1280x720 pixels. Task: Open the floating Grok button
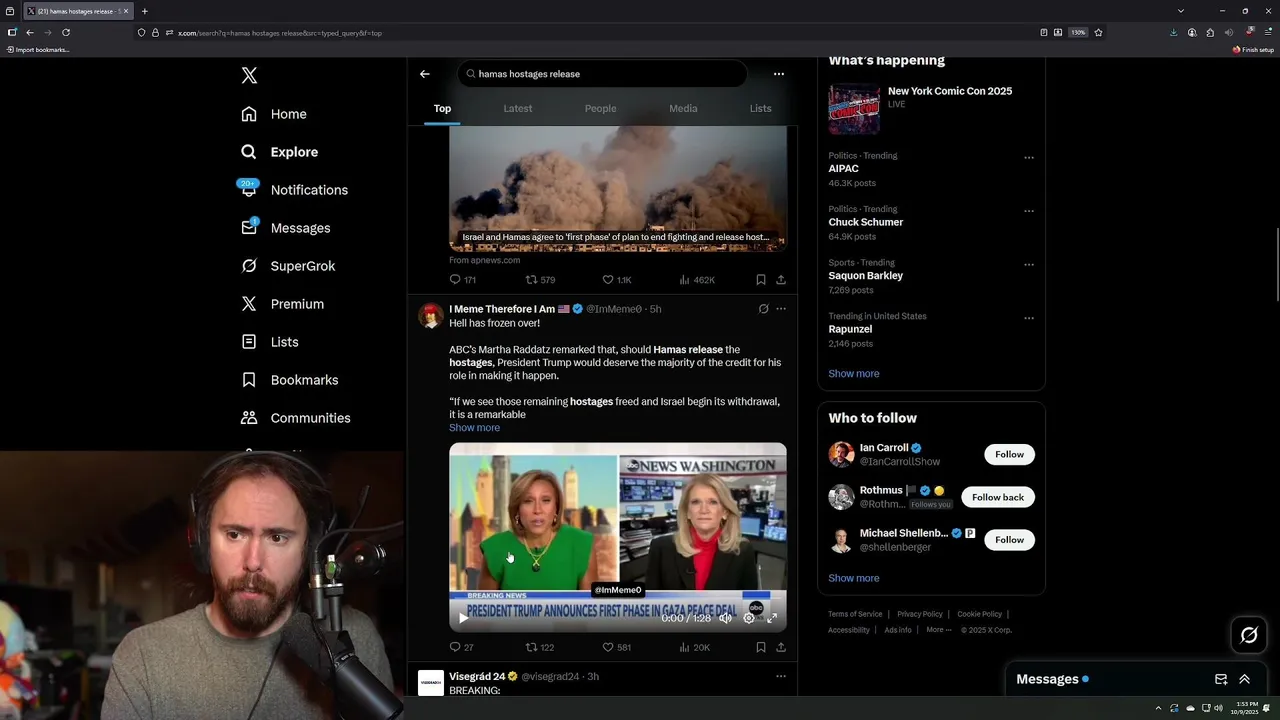pos(1249,635)
